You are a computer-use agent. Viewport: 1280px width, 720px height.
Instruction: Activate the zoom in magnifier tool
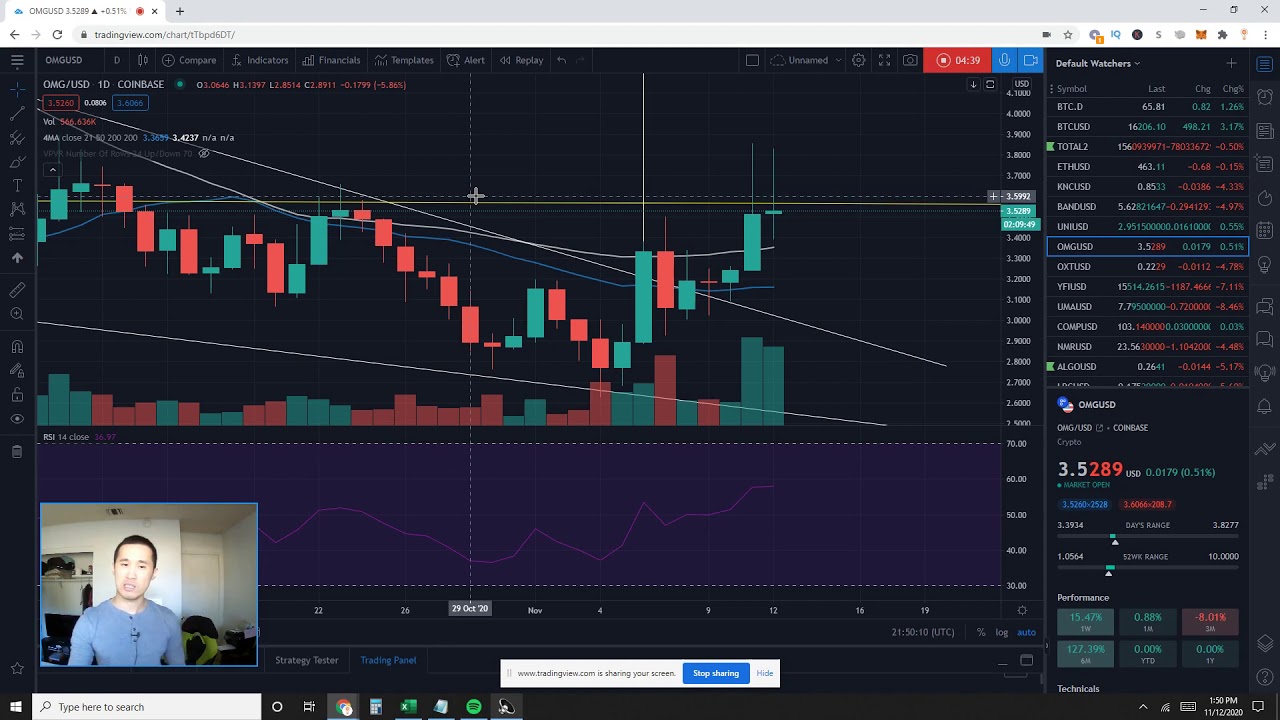click(17, 314)
